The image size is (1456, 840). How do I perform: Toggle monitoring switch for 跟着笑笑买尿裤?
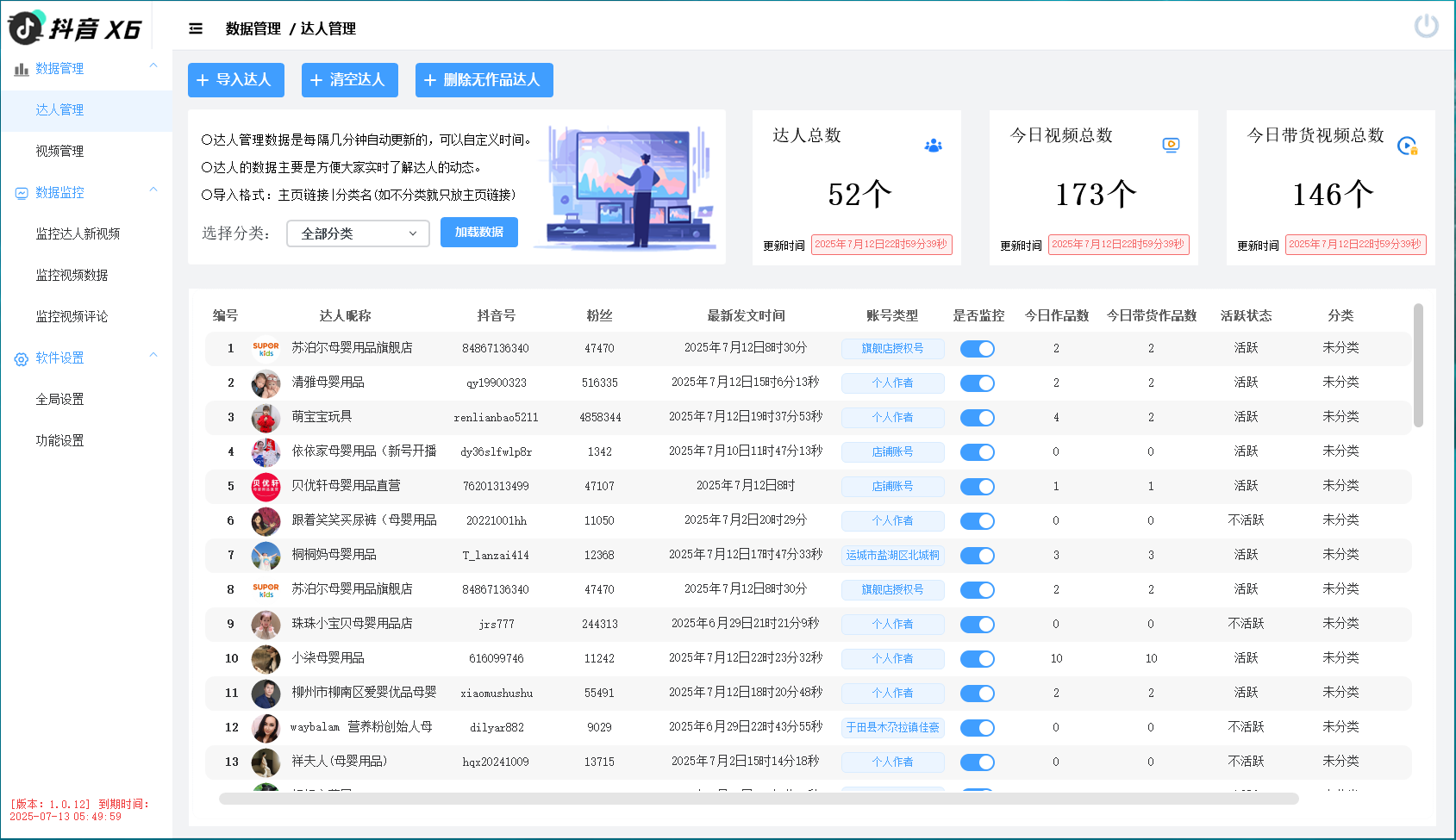click(x=978, y=521)
